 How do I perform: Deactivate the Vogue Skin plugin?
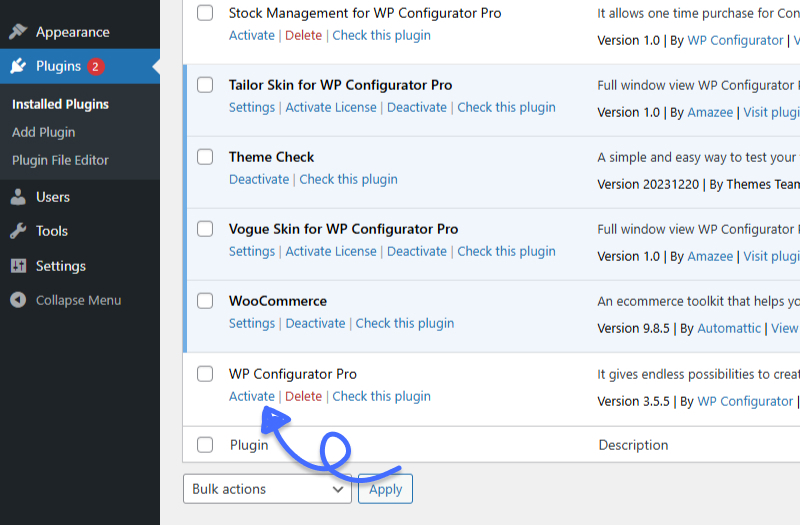tap(416, 251)
